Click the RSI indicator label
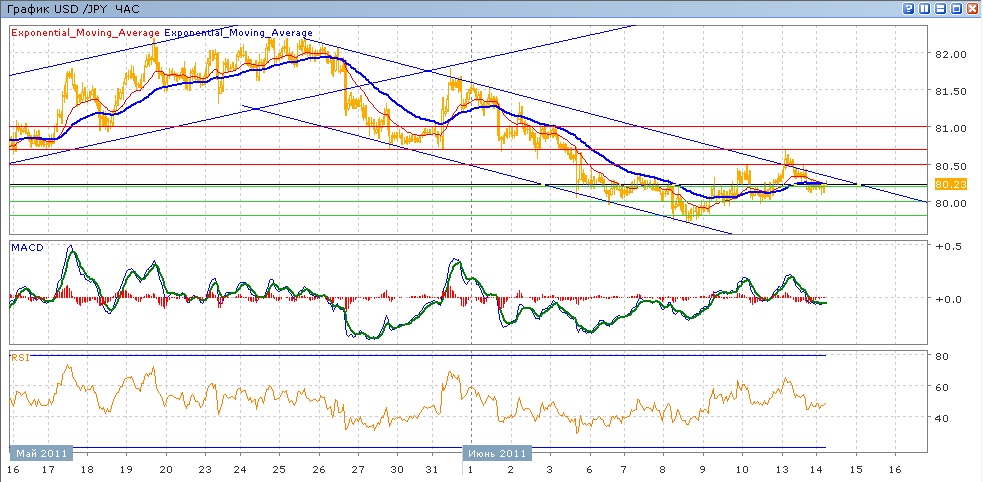 [19, 357]
